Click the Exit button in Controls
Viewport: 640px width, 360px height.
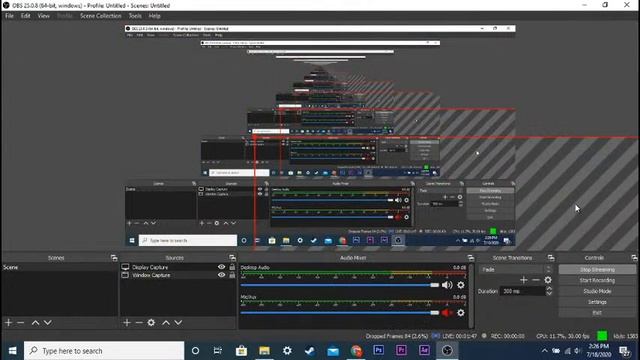597,313
